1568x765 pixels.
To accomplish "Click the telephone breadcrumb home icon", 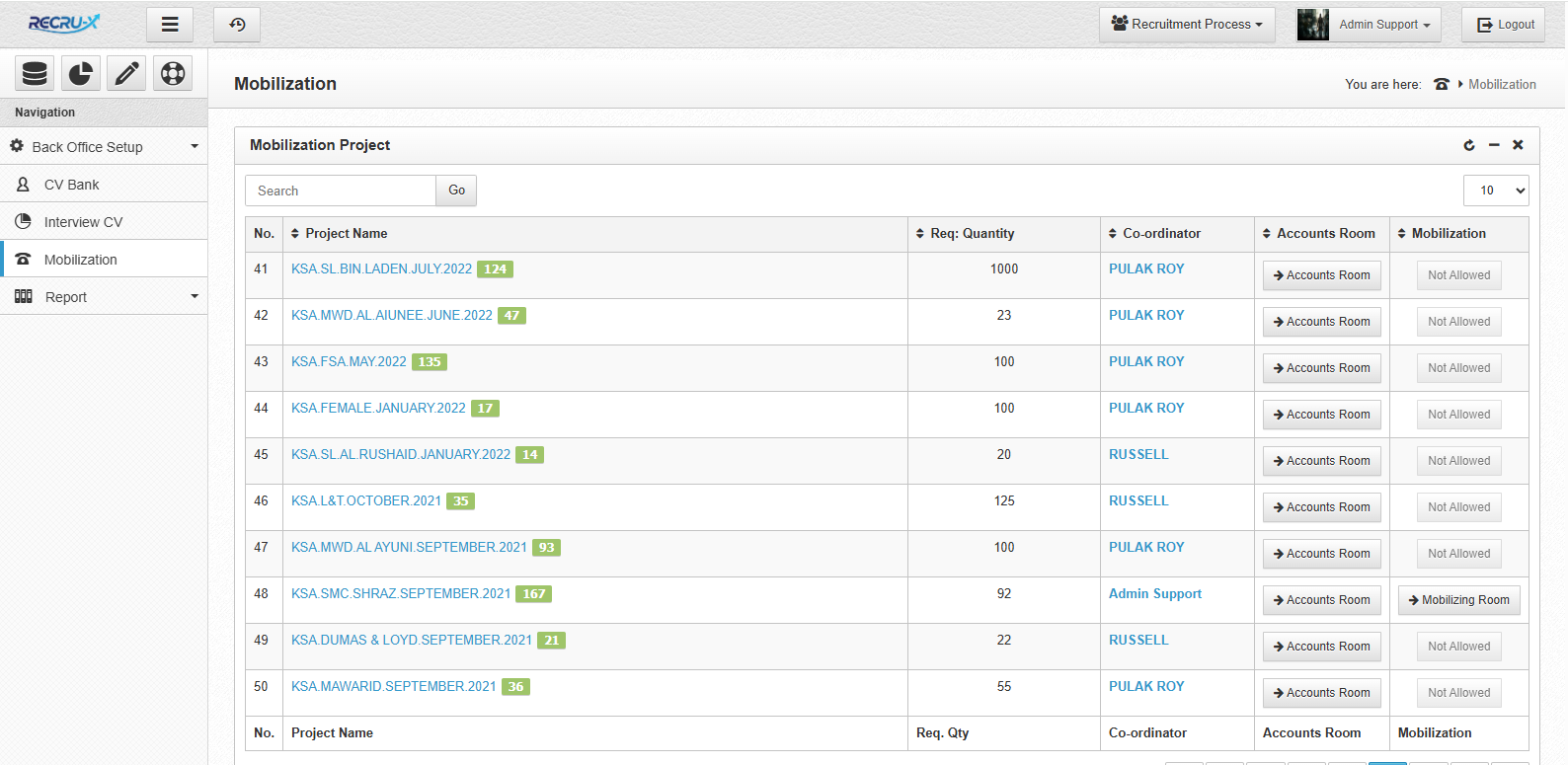I will coord(1442,85).
